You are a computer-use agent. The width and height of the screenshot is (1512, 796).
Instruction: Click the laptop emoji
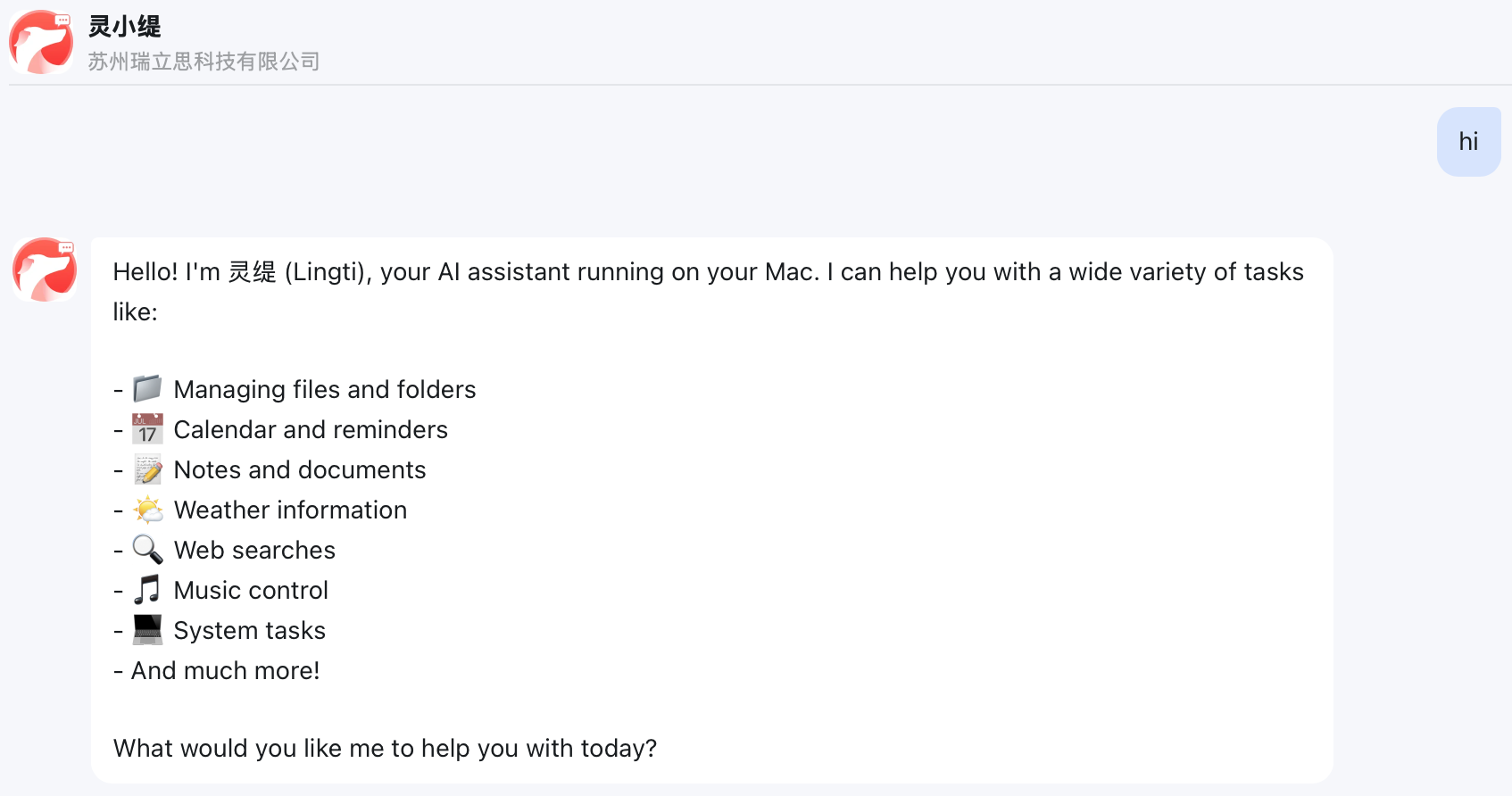147,630
